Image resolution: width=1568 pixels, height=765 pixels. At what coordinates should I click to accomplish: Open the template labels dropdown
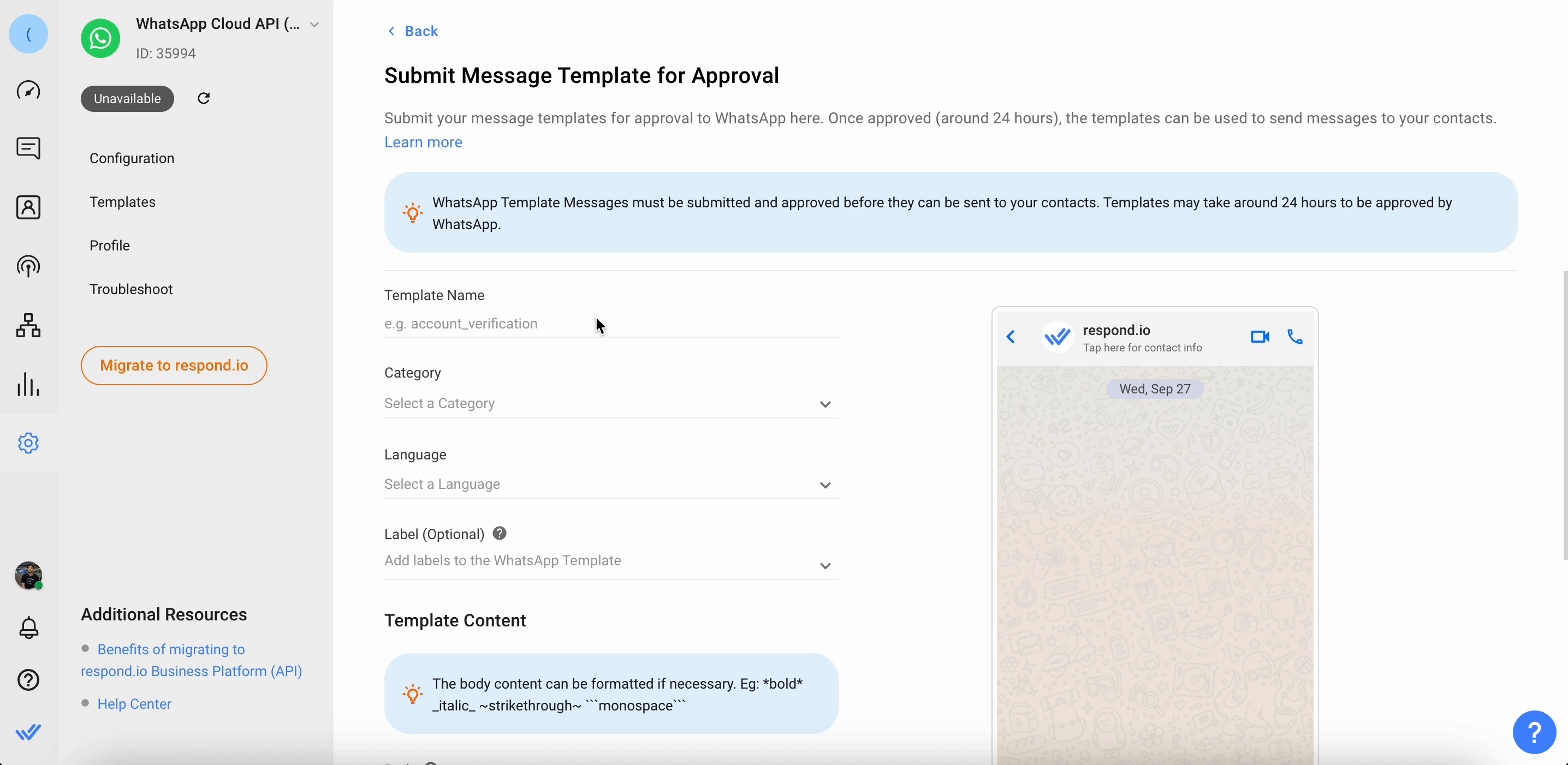pos(610,561)
